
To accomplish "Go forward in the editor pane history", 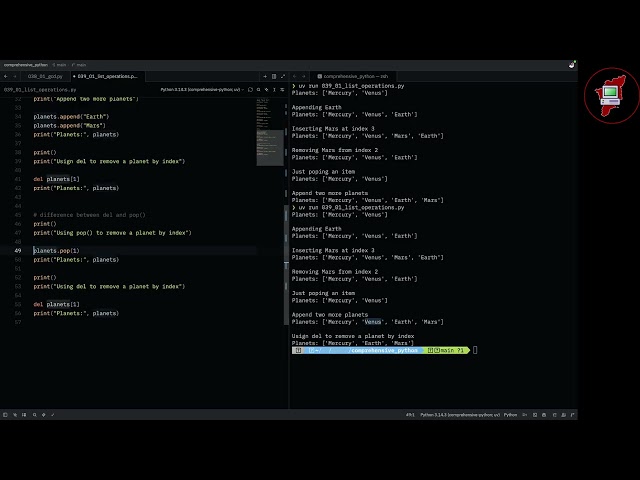I will click(x=15, y=76).
